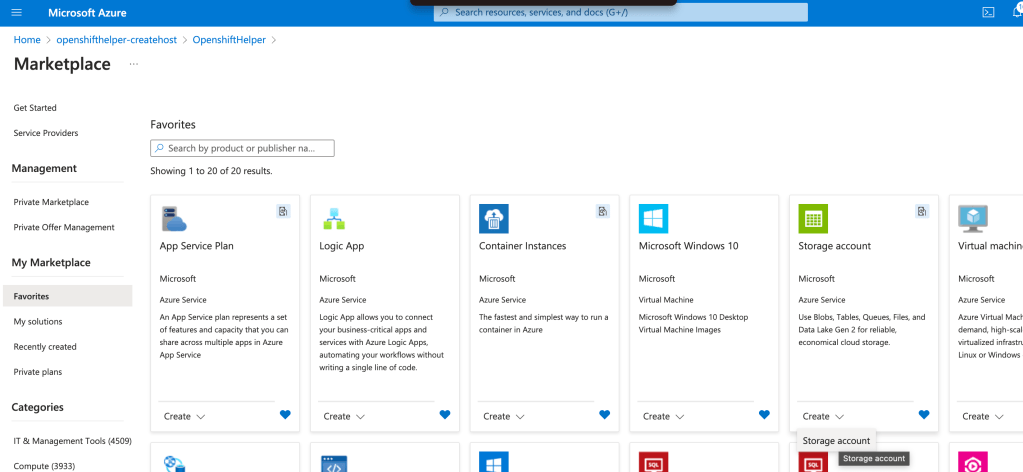Unfavorite Storage account using heart
The image size is (1023, 472).
point(924,415)
